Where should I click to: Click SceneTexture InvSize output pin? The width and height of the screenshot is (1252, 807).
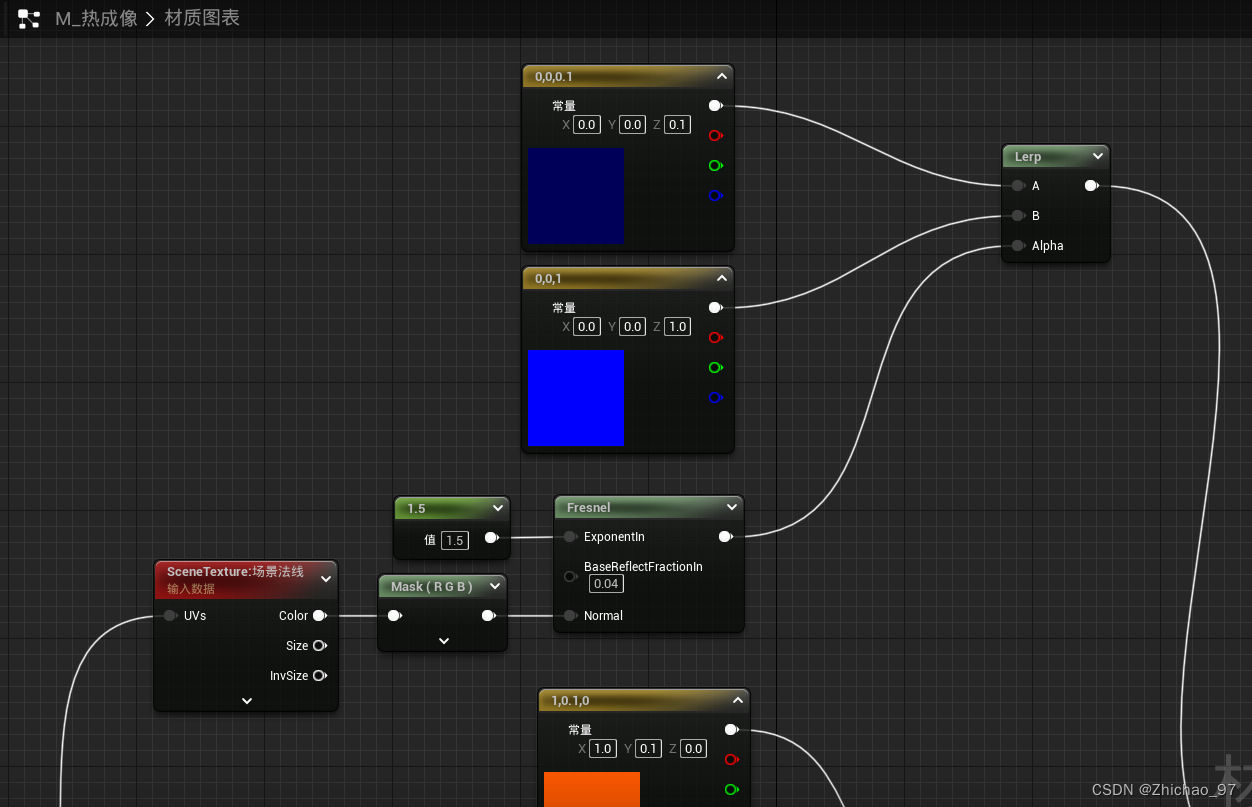(x=319, y=675)
